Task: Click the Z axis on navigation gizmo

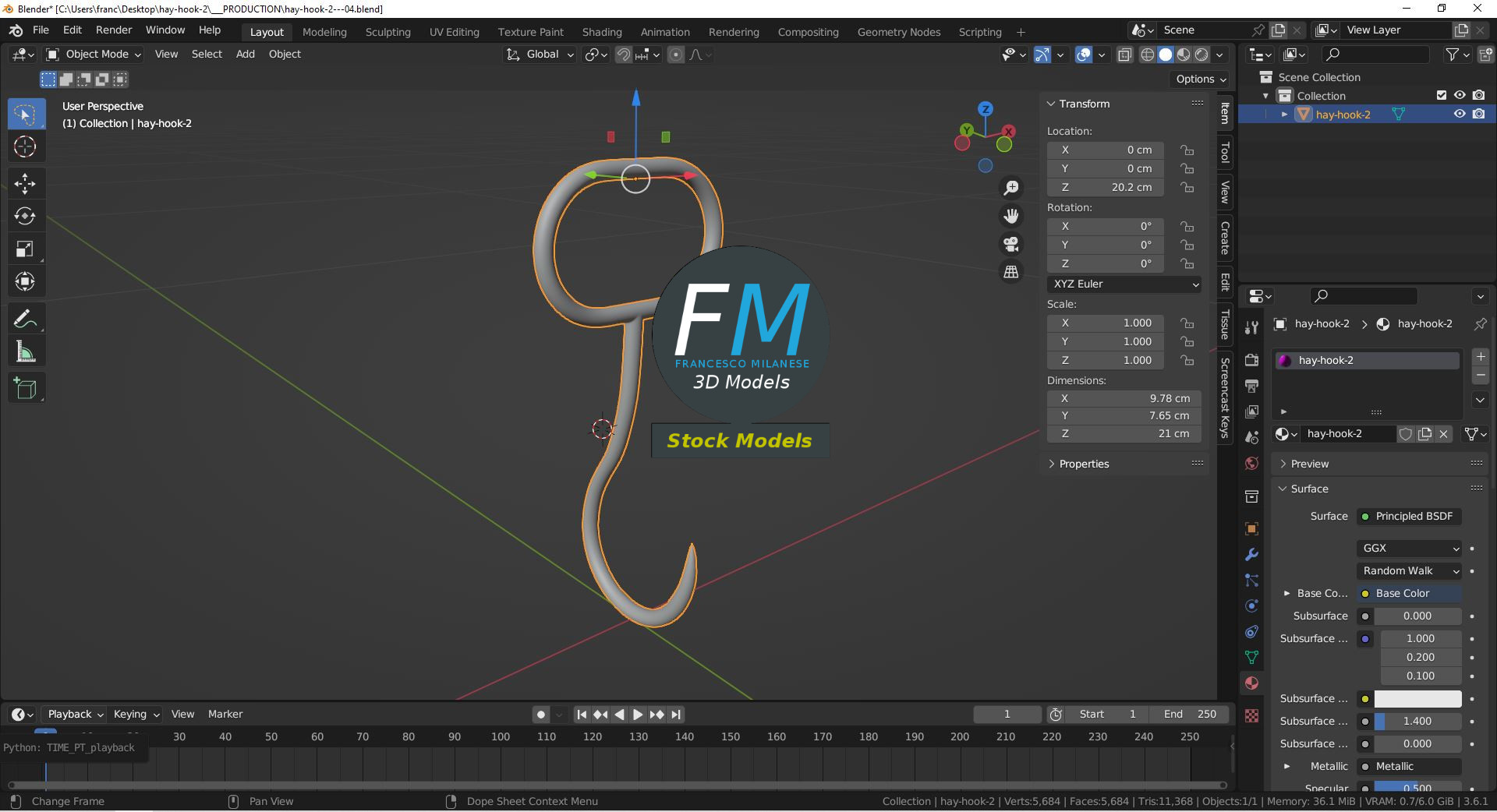Action: coord(986,109)
